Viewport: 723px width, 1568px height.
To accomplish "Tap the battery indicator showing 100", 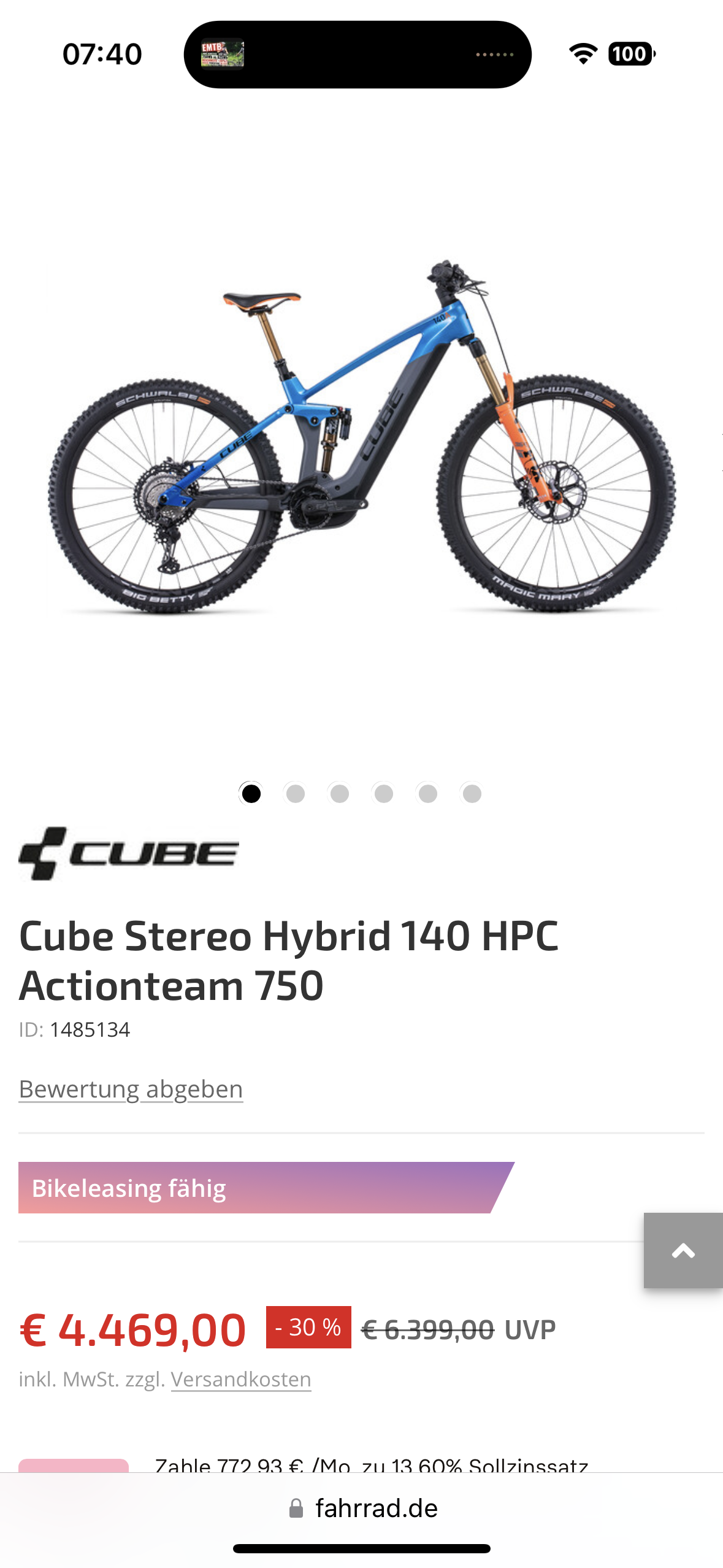I will tap(632, 54).
